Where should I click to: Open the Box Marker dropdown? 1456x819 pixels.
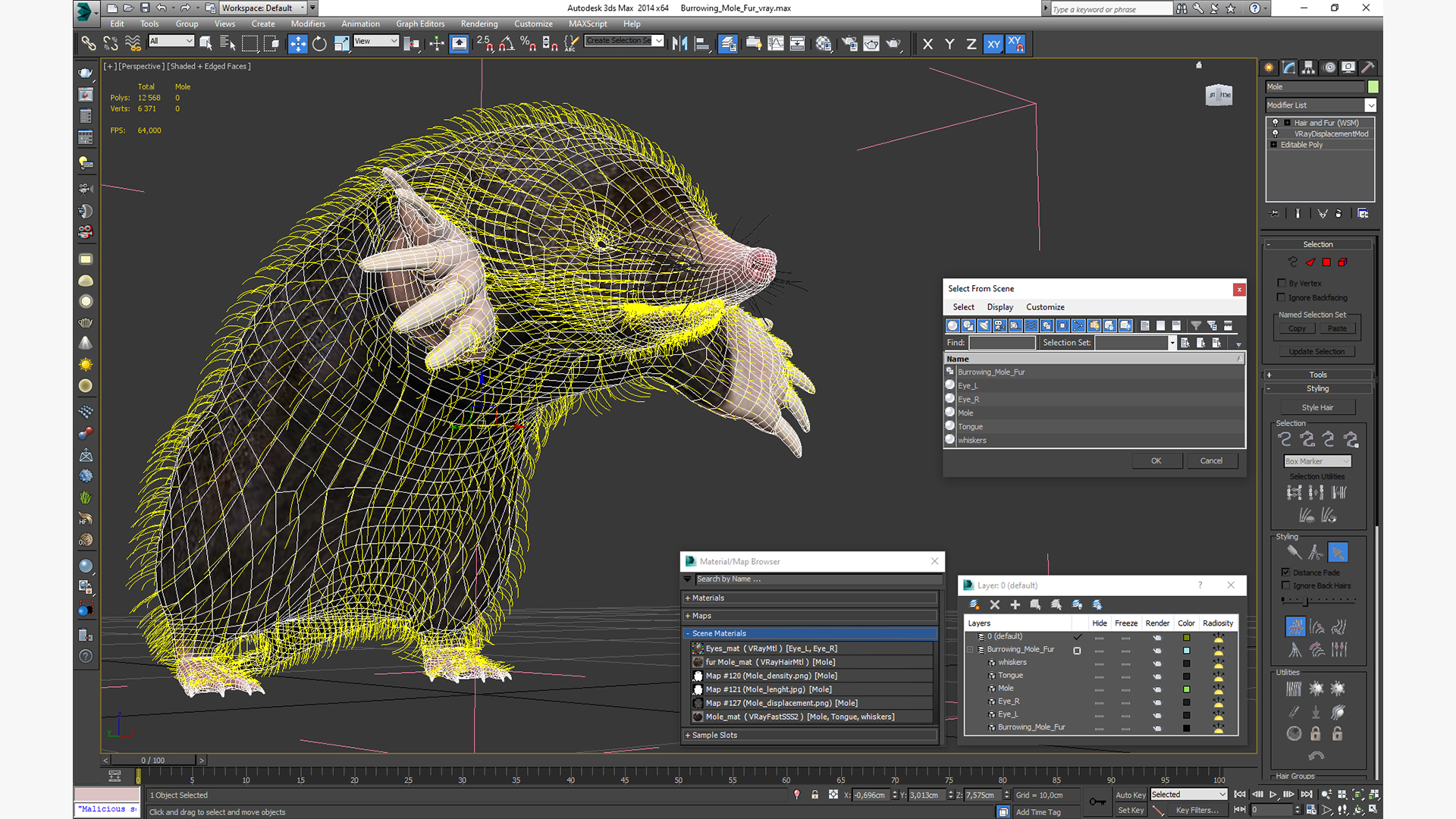[x=1317, y=461]
